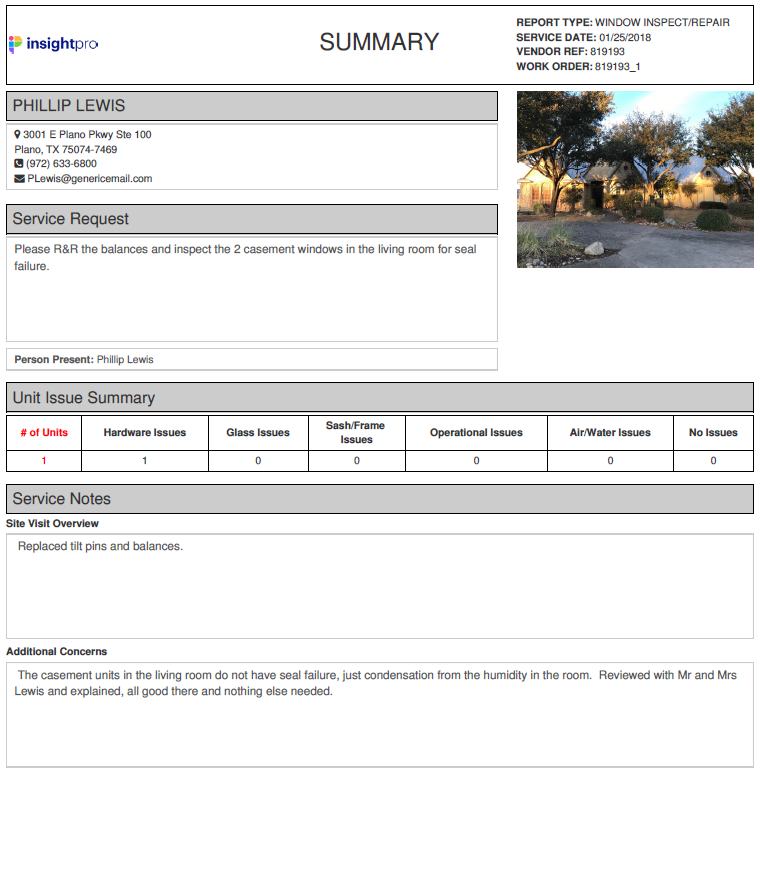Click the phone icon beside (972) 633-6800
Screen dimensions: 760x875
tap(18, 164)
